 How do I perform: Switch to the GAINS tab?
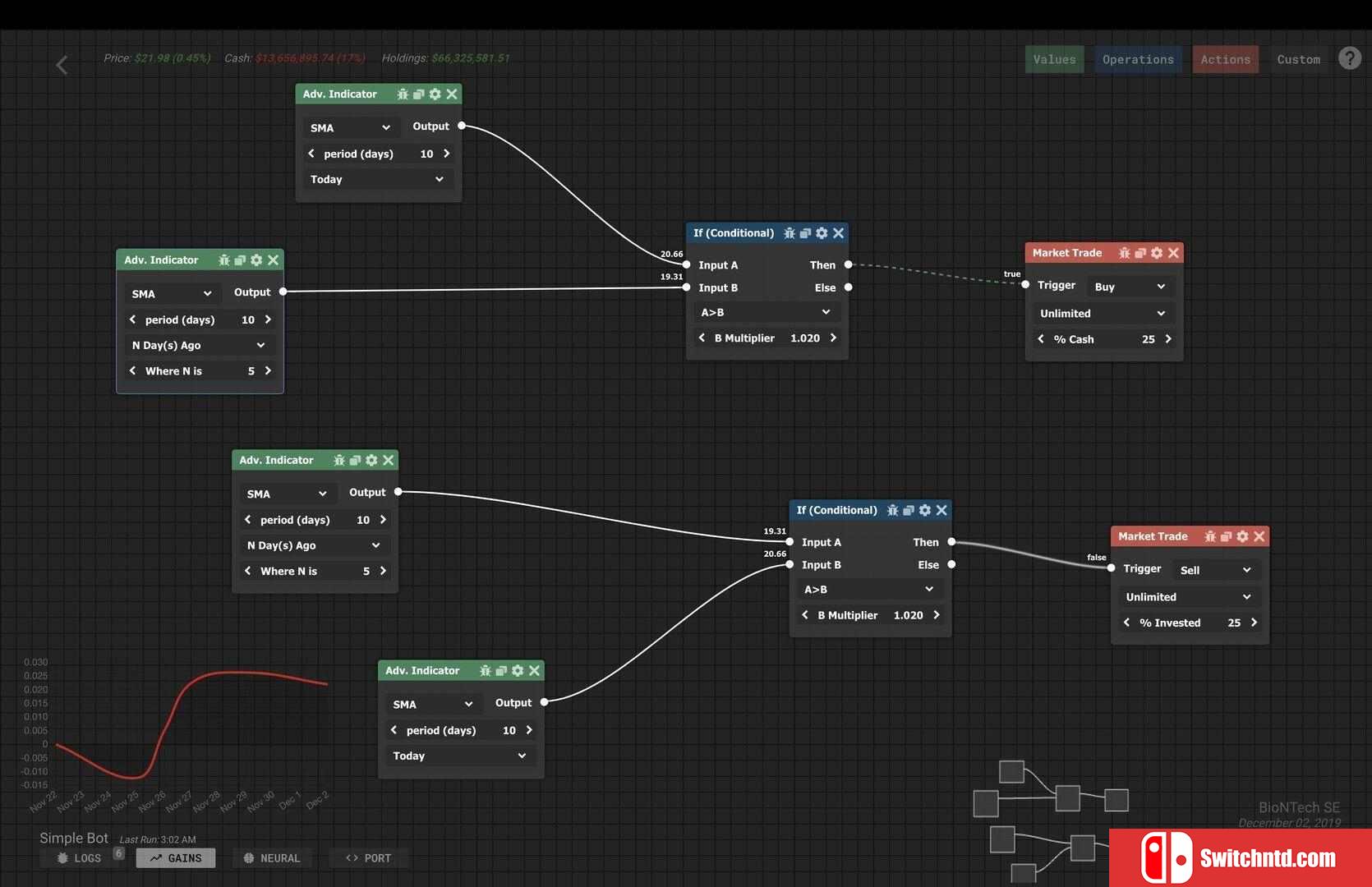[x=176, y=858]
